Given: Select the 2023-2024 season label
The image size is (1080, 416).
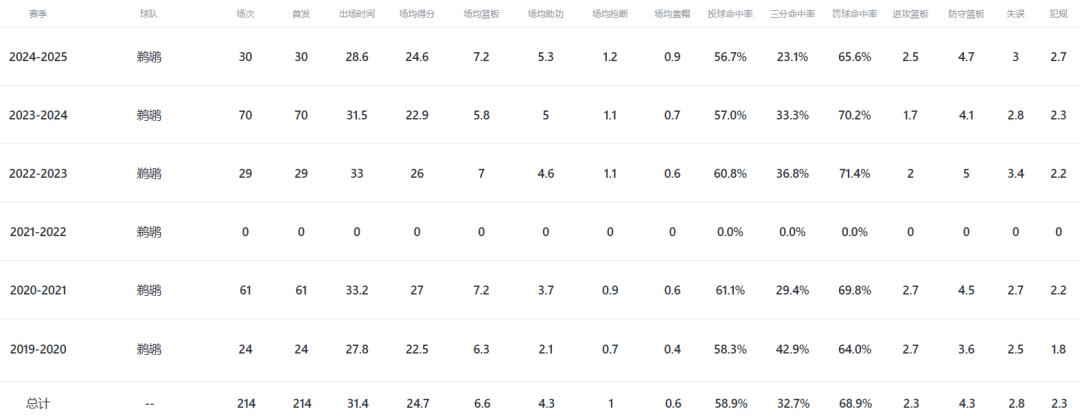Looking at the screenshot, I should [x=36, y=115].
